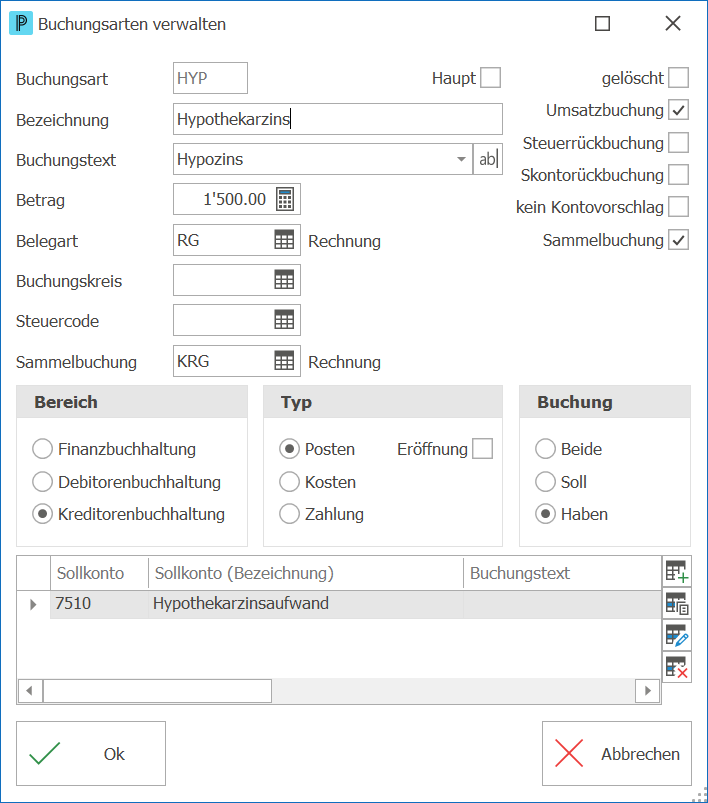The image size is (708, 803).
Task: Click the scroll right arrow of table
Action: (648, 691)
